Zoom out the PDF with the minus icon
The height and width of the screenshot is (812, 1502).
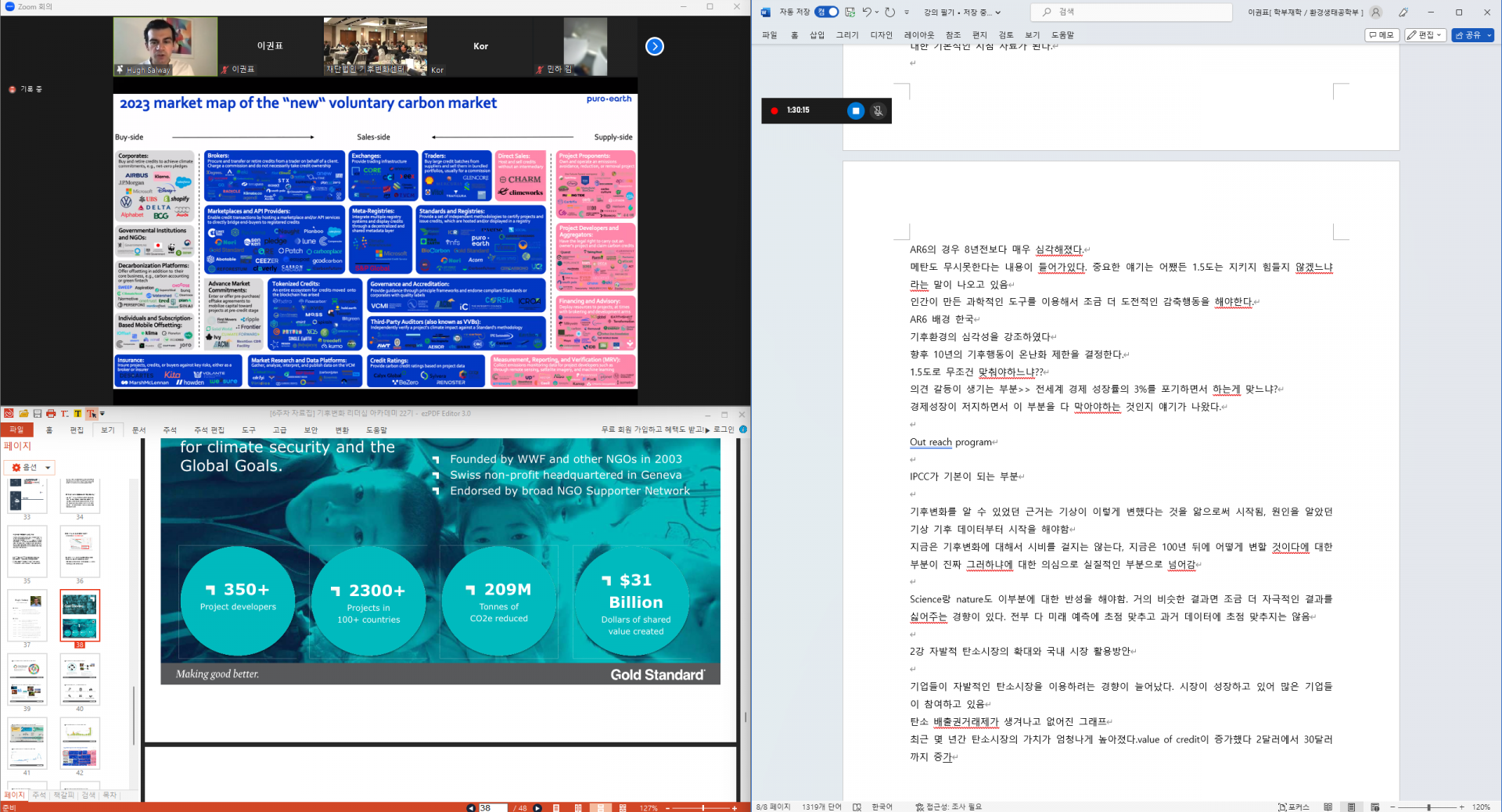click(x=667, y=808)
